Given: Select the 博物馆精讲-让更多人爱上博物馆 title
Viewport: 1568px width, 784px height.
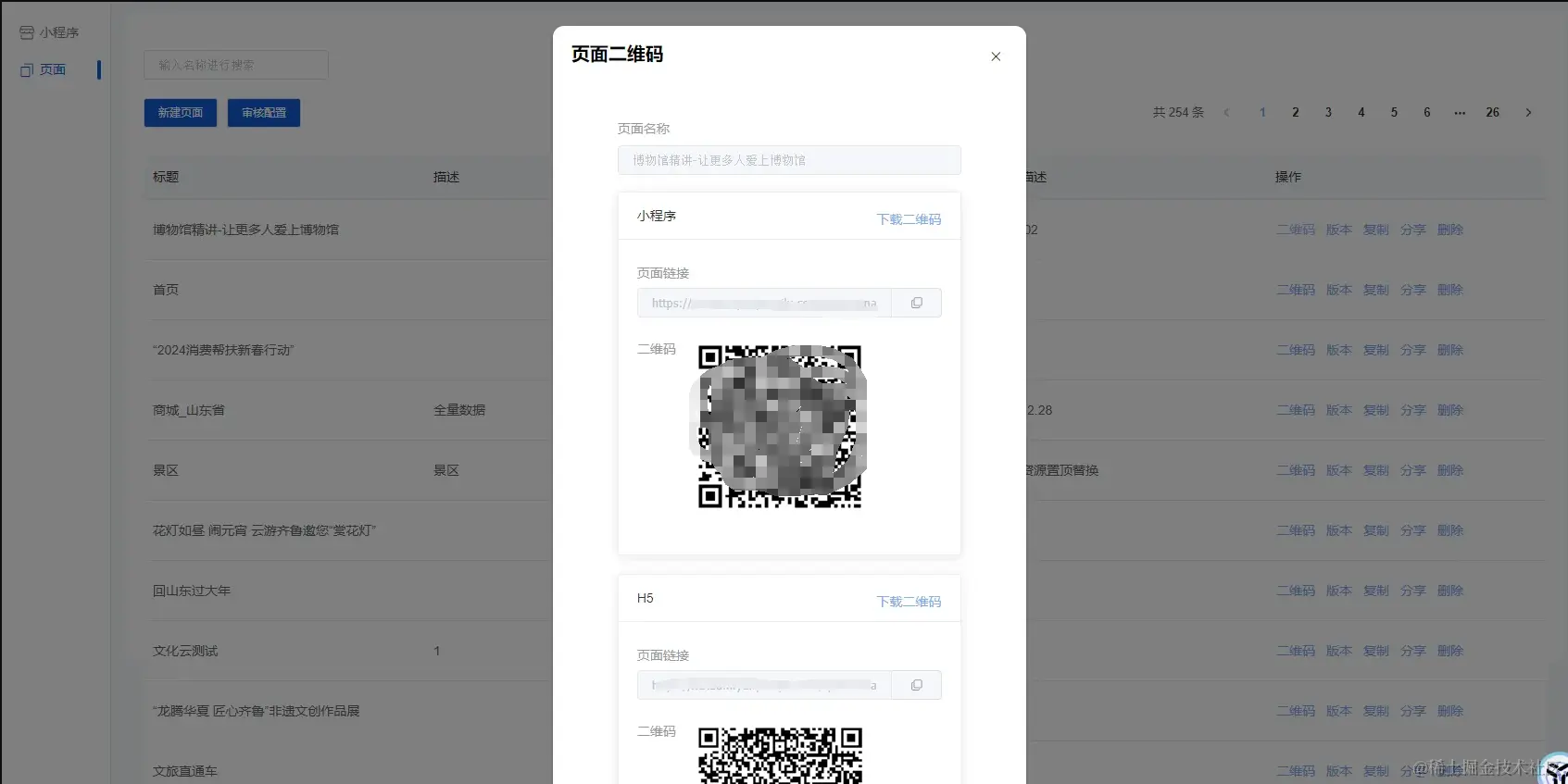Looking at the screenshot, I should (245, 230).
